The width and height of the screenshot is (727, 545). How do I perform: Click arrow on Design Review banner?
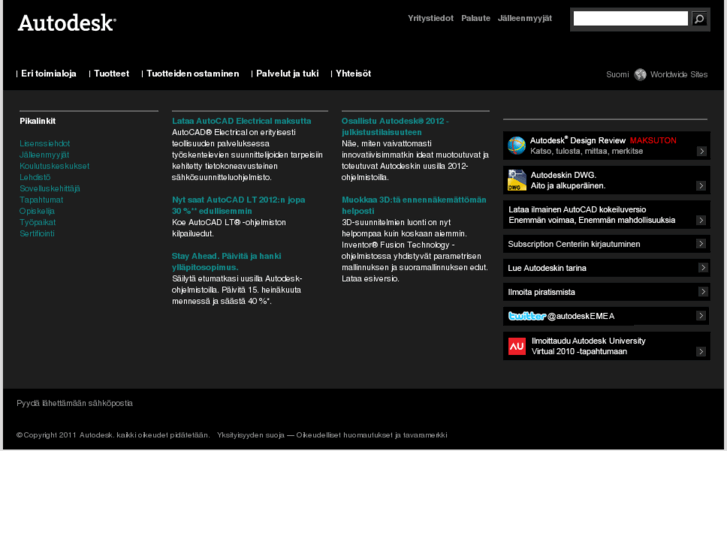[x=701, y=151]
